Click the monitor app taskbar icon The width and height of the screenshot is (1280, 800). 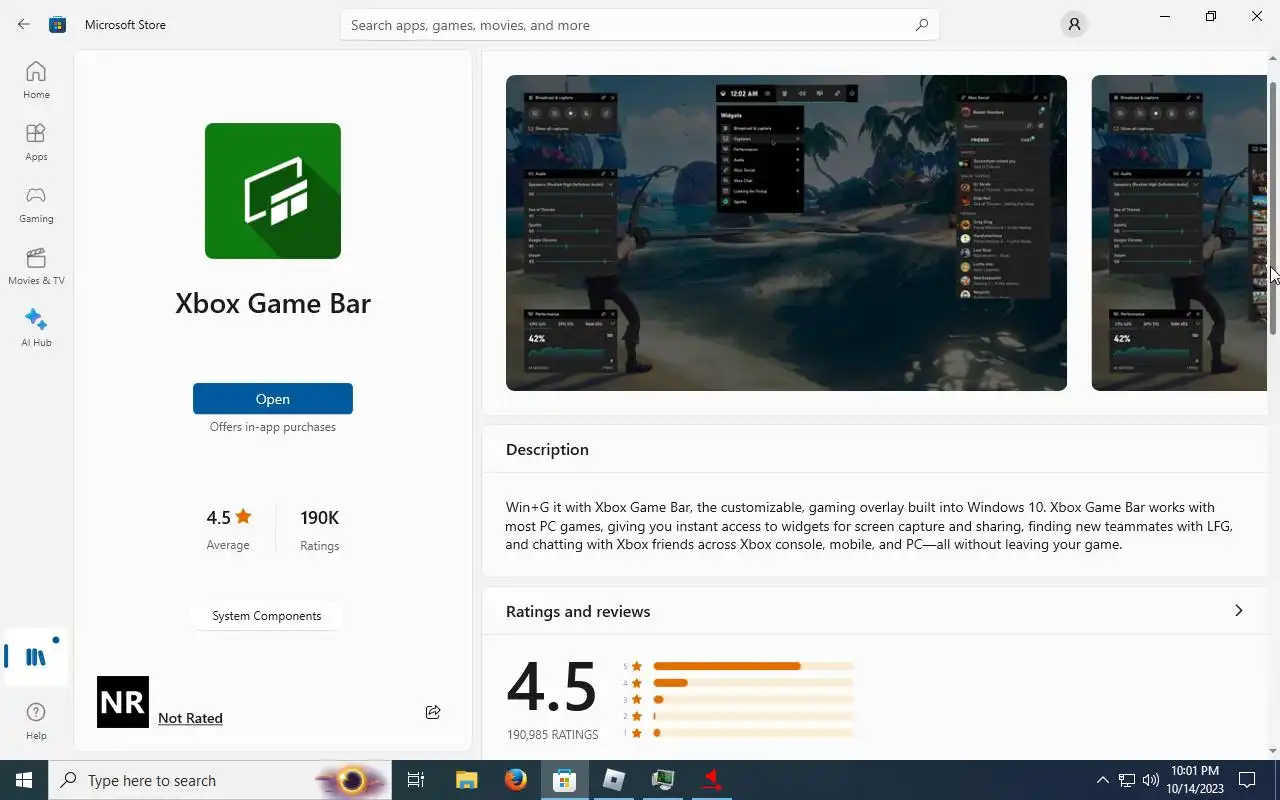(x=663, y=780)
